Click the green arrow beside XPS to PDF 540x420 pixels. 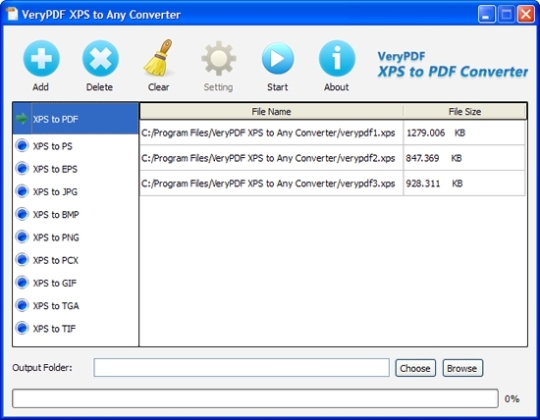point(21,118)
